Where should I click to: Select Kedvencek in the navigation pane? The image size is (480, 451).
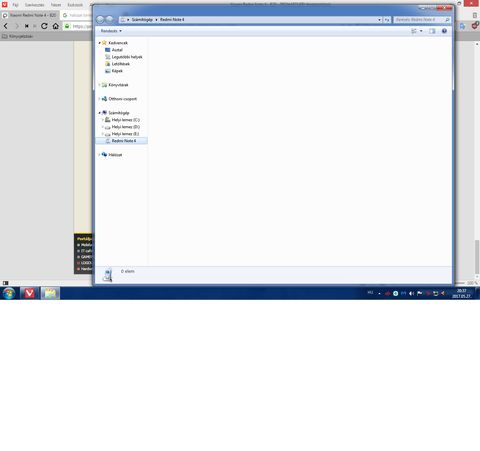tap(118, 43)
